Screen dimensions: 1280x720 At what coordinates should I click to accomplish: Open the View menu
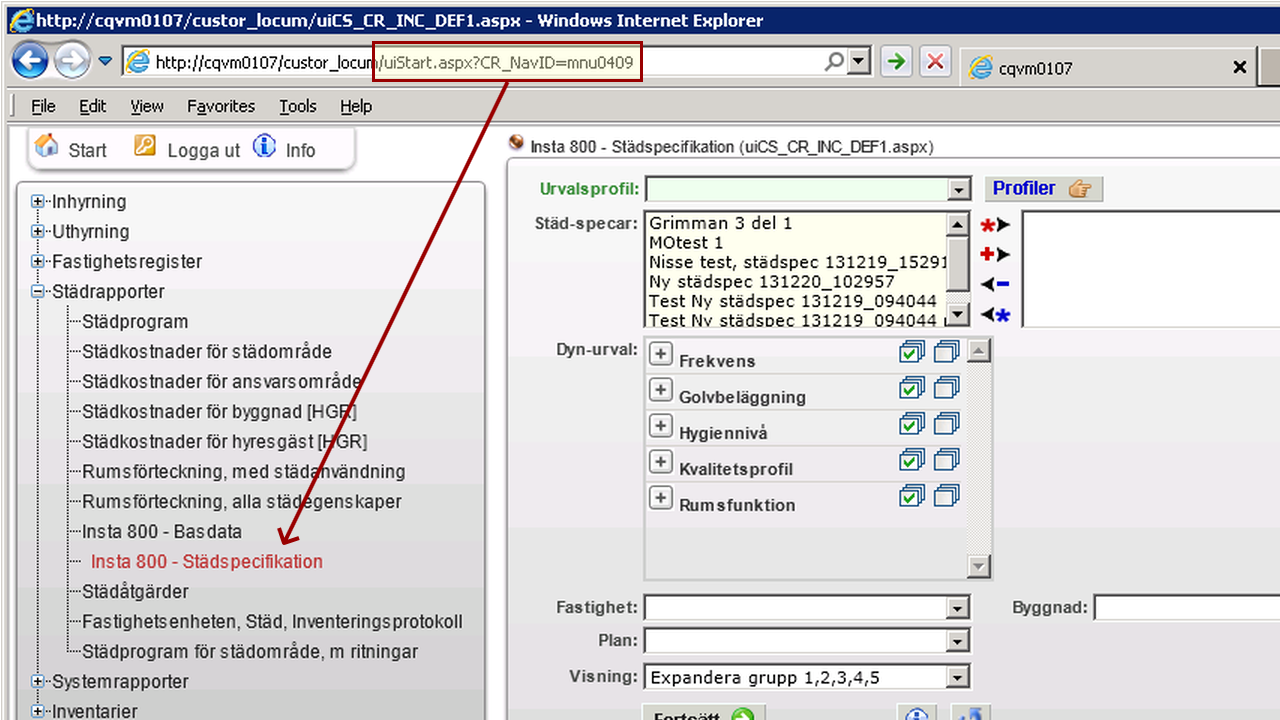147,106
